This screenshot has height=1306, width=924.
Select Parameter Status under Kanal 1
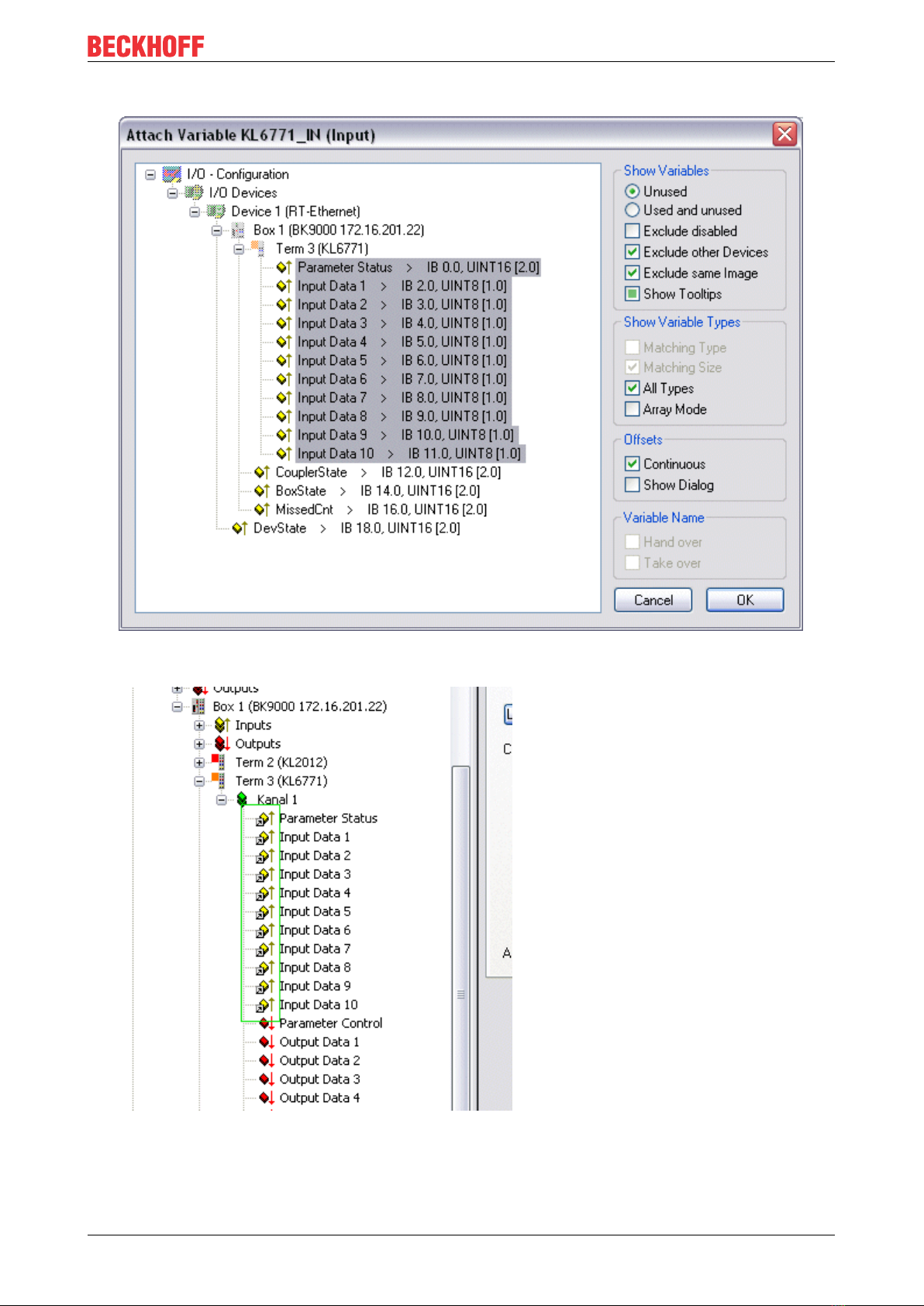329,818
